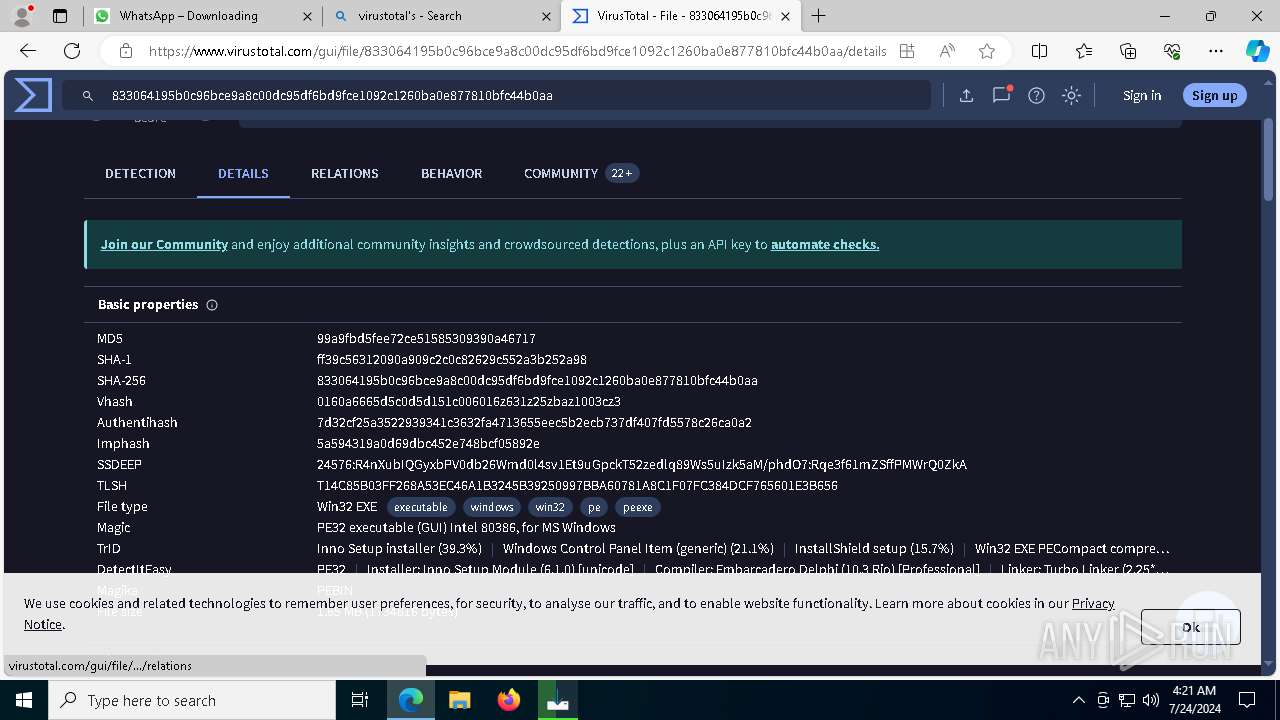Image resolution: width=1280 pixels, height=720 pixels.
Task: Click the search magnifier icon in VirusTotal bar
Action: tap(88, 96)
